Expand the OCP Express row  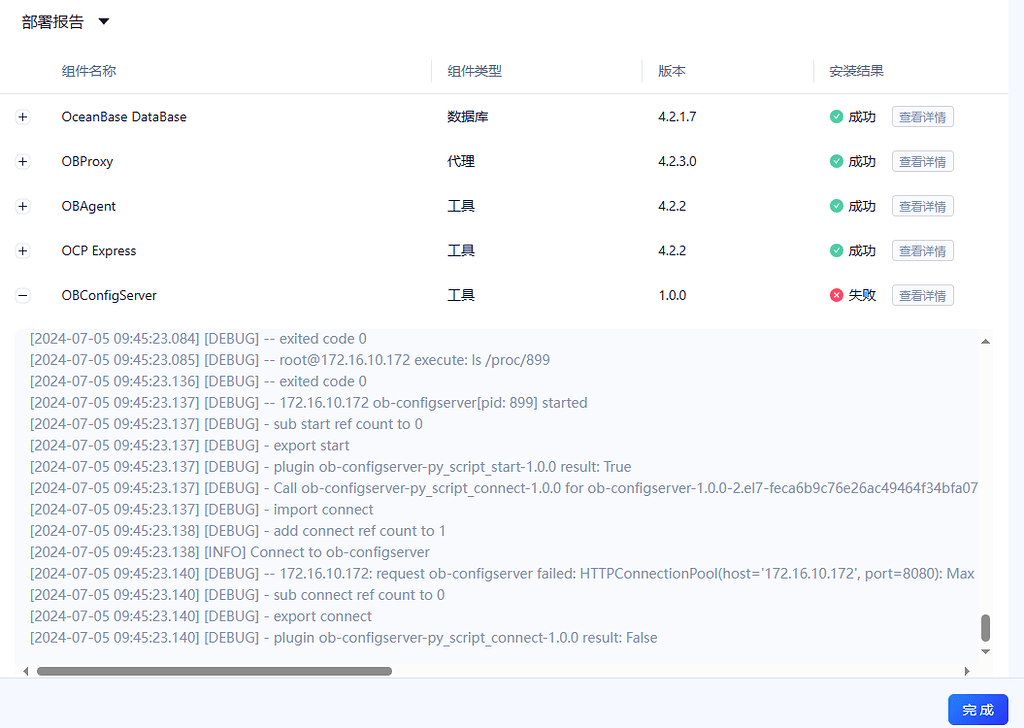click(x=23, y=251)
